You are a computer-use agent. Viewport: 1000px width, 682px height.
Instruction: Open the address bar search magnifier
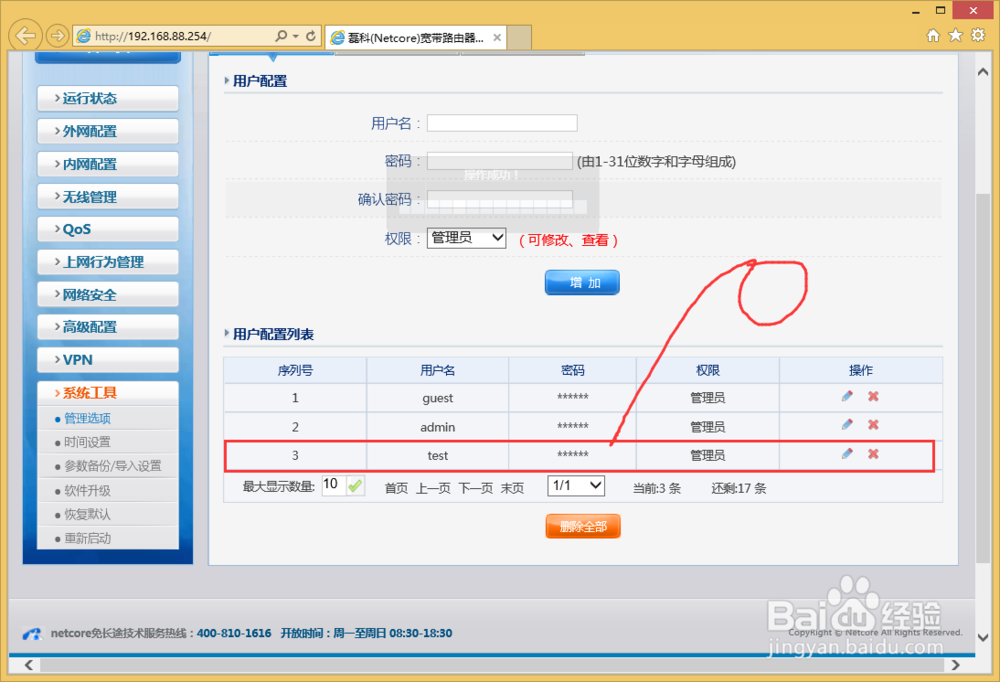click(x=281, y=36)
